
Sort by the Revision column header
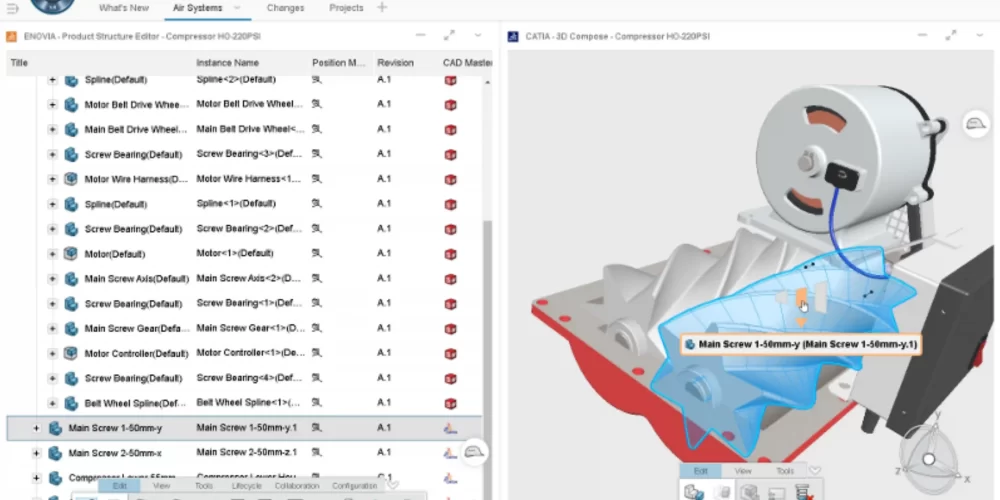click(395, 62)
